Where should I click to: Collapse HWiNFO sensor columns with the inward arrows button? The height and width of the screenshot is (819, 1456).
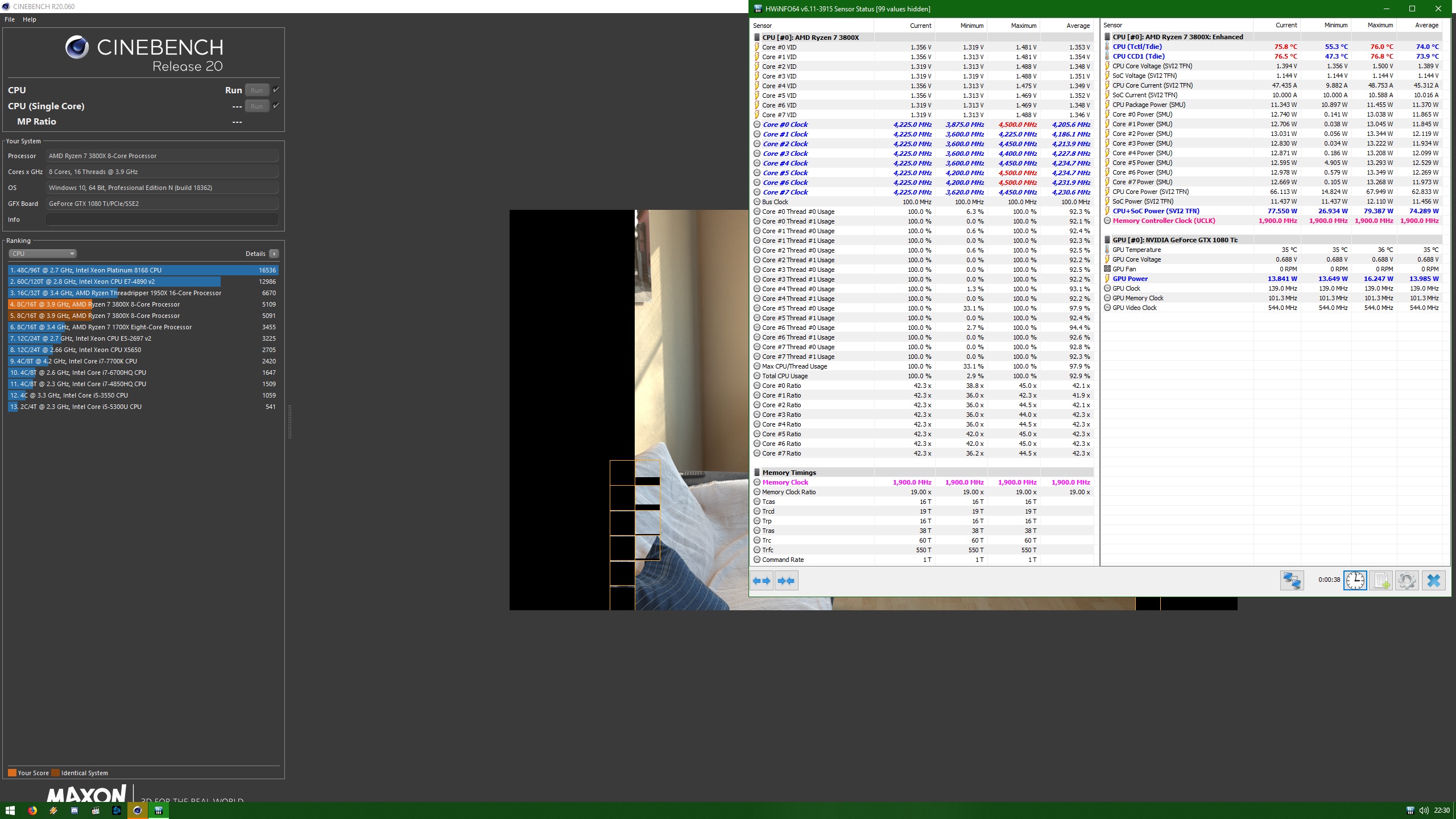(786, 581)
